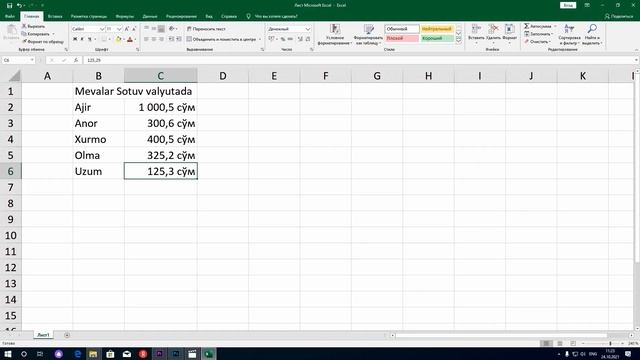Apply the Хороший green cell style
This screenshot has width=640, height=360.
point(437,38)
